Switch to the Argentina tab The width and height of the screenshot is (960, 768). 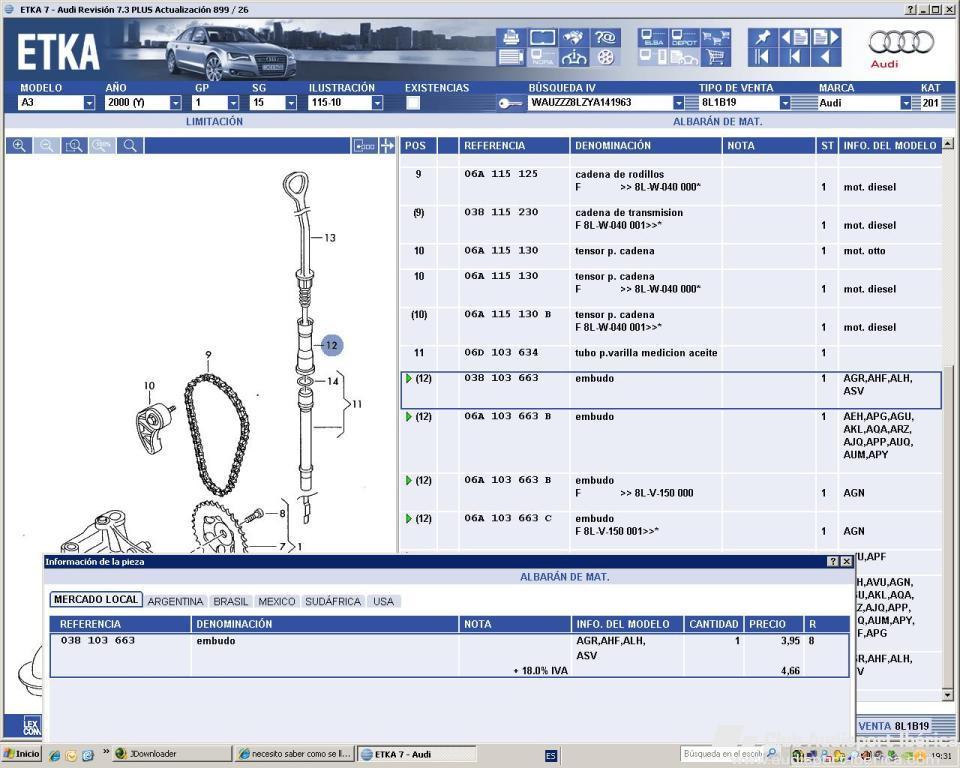(x=175, y=601)
